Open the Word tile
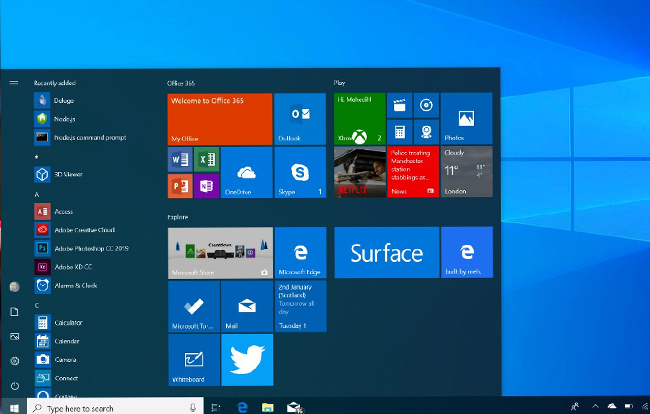This screenshot has height=414, width=650. click(x=180, y=159)
